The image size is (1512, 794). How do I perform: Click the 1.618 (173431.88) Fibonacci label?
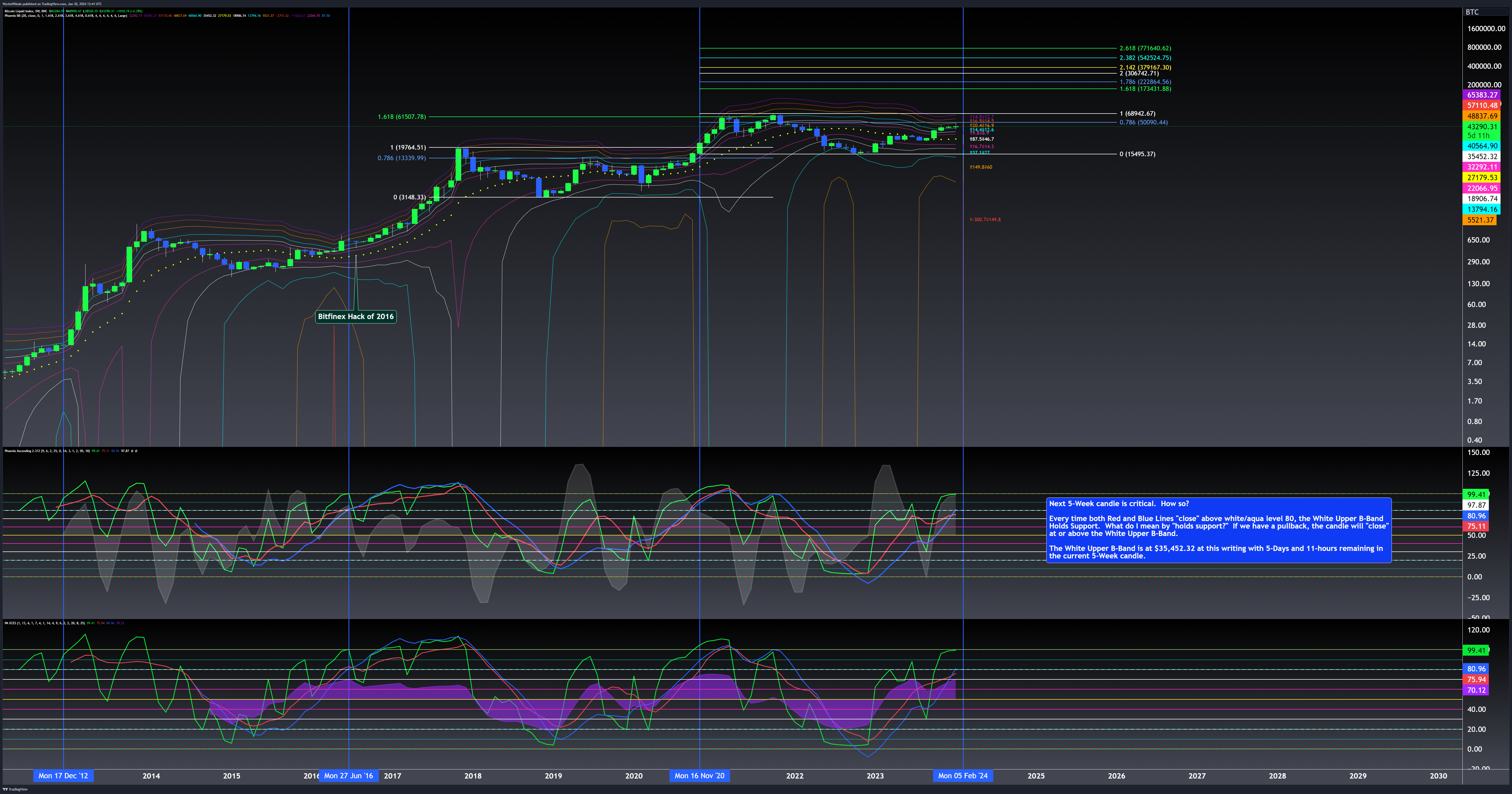tap(1145, 89)
